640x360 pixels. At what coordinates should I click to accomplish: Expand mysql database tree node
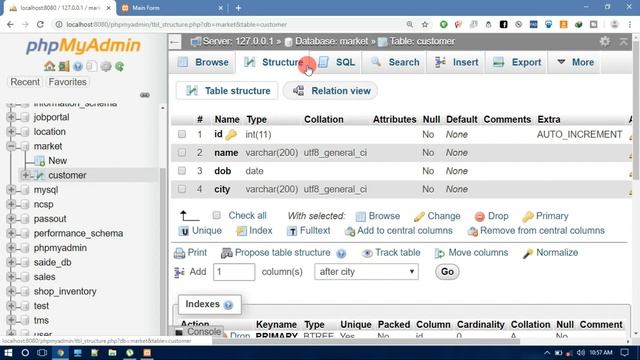11,190
